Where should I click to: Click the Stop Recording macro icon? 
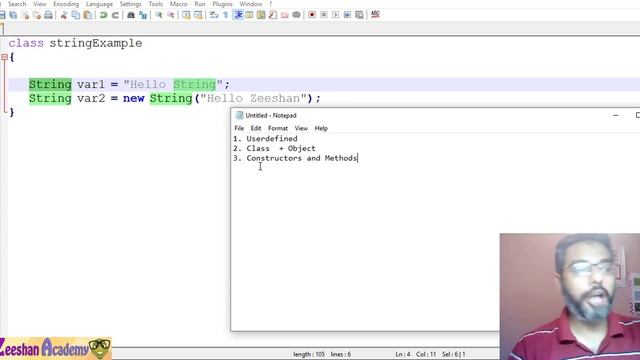click(324, 15)
